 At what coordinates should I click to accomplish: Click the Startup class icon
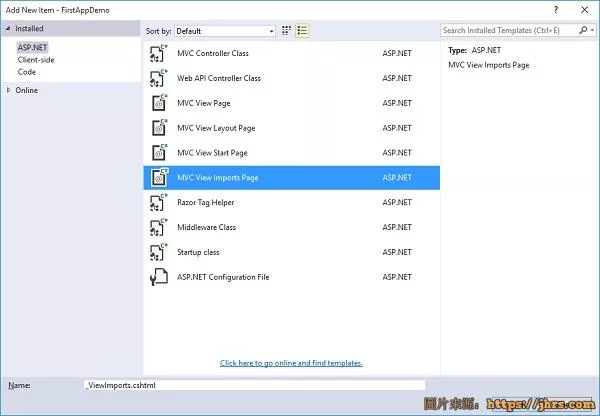click(x=159, y=252)
